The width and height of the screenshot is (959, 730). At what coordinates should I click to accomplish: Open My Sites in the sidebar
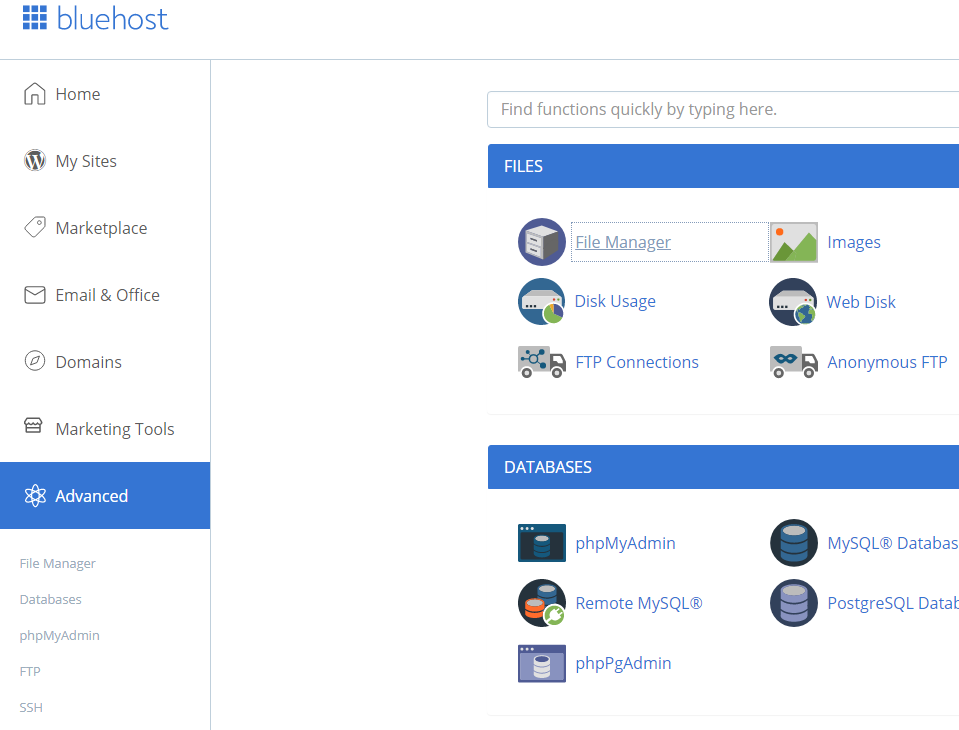86,161
